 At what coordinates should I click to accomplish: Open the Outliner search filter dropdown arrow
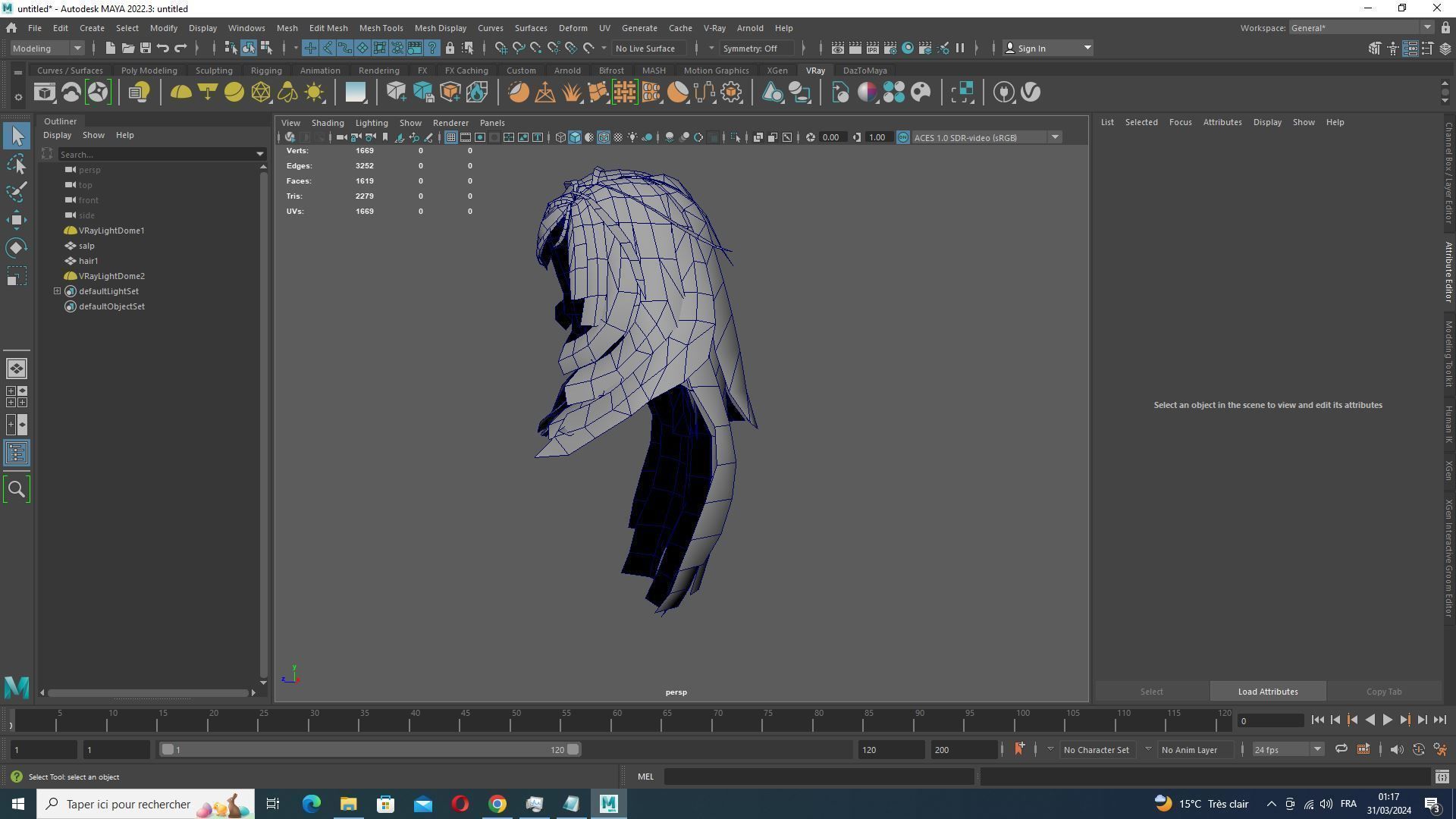(x=260, y=155)
